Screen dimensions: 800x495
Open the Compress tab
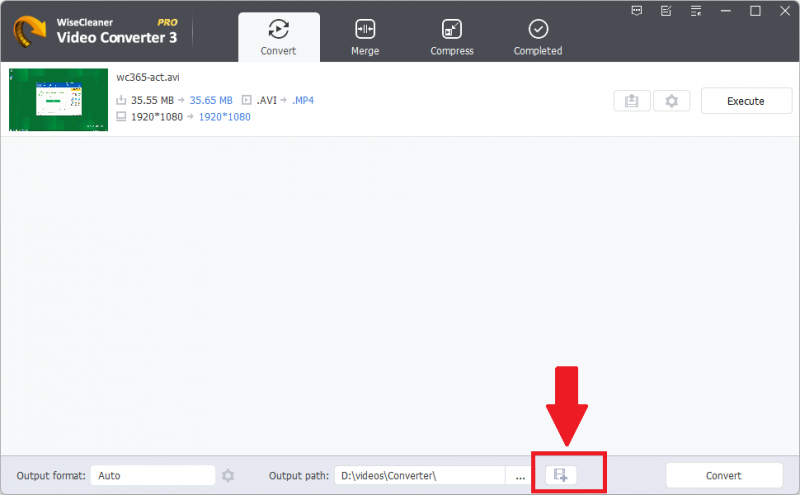(x=452, y=37)
